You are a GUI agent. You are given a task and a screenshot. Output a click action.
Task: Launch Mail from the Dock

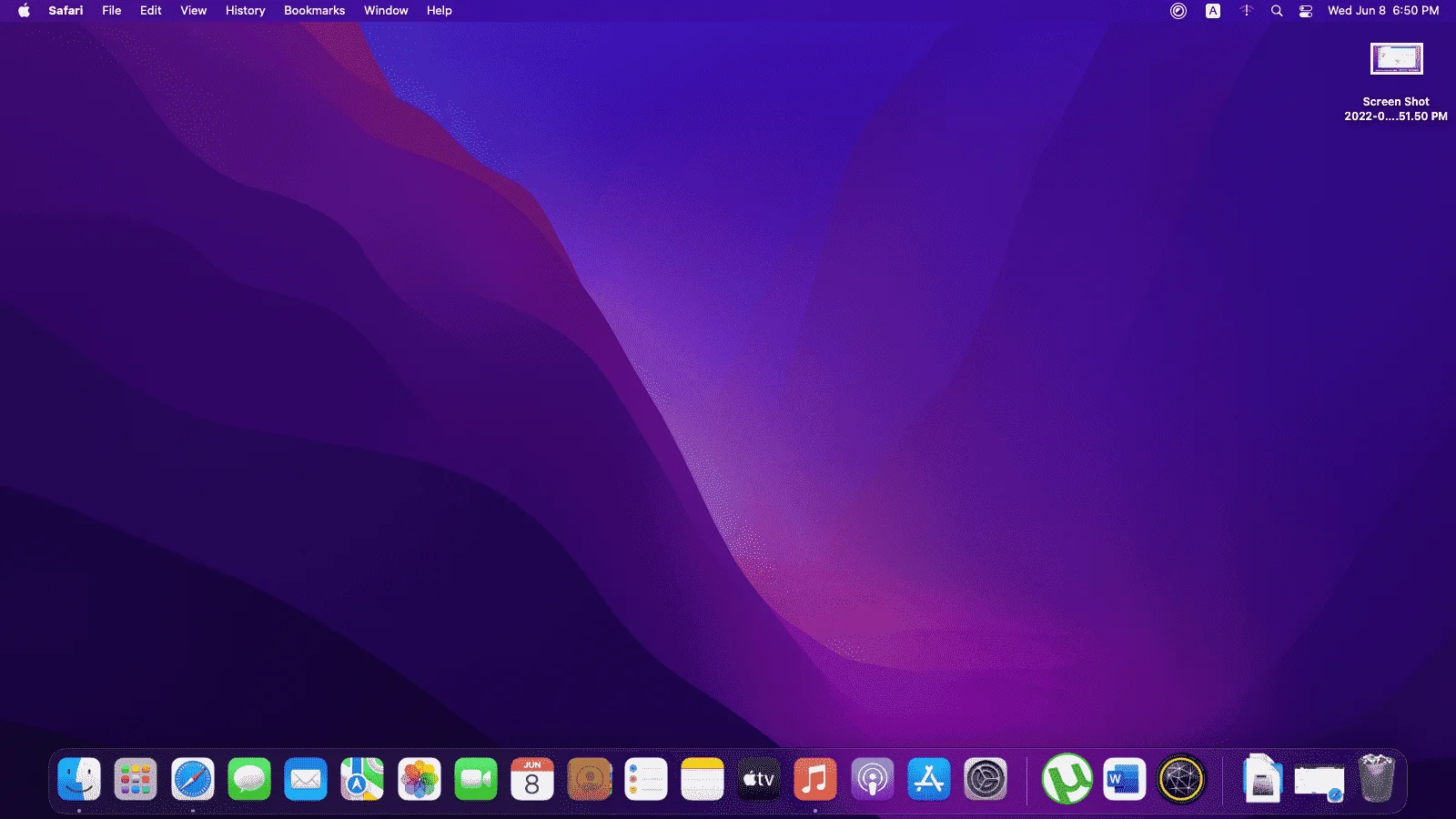[x=306, y=780]
